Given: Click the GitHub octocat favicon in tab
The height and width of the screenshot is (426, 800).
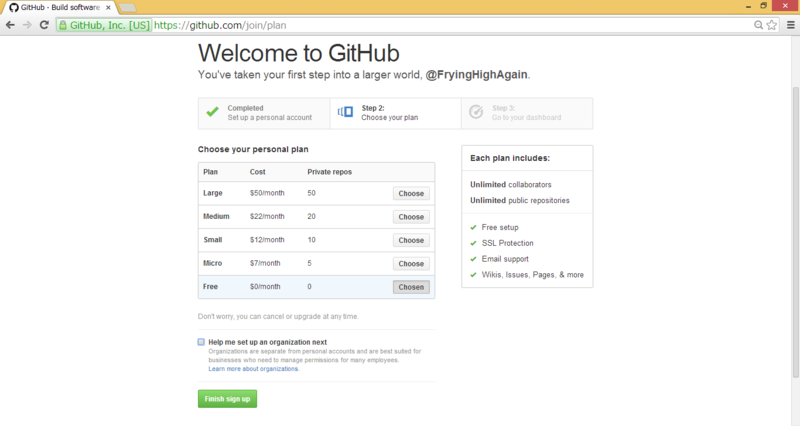Looking at the screenshot, I should tap(14, 8).
